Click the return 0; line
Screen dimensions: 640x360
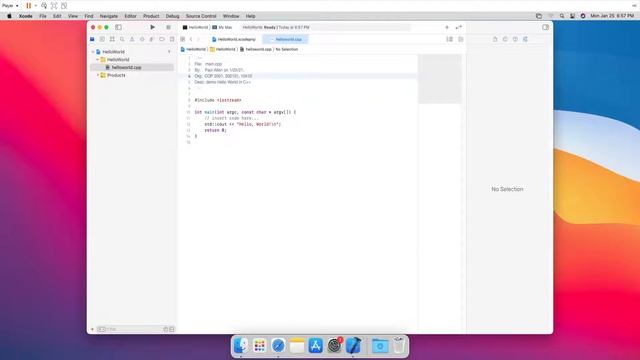point(215,130)
